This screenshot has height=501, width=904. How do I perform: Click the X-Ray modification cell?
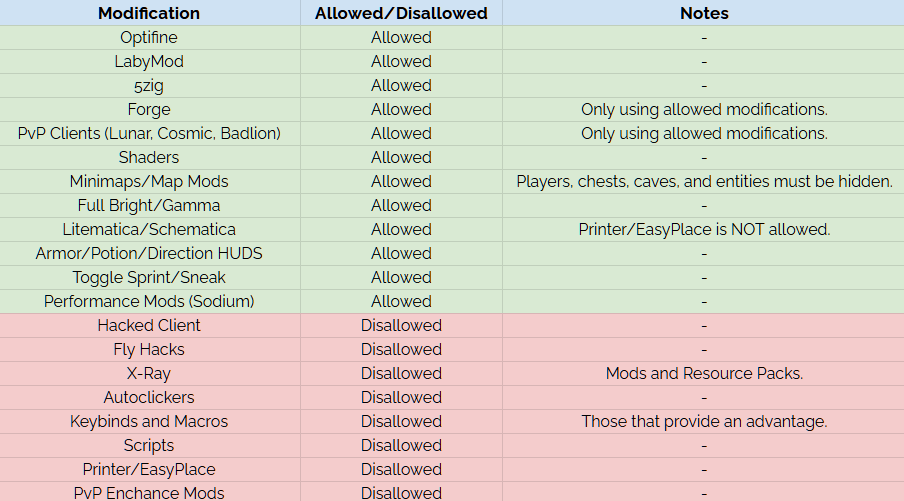(149, 373)
